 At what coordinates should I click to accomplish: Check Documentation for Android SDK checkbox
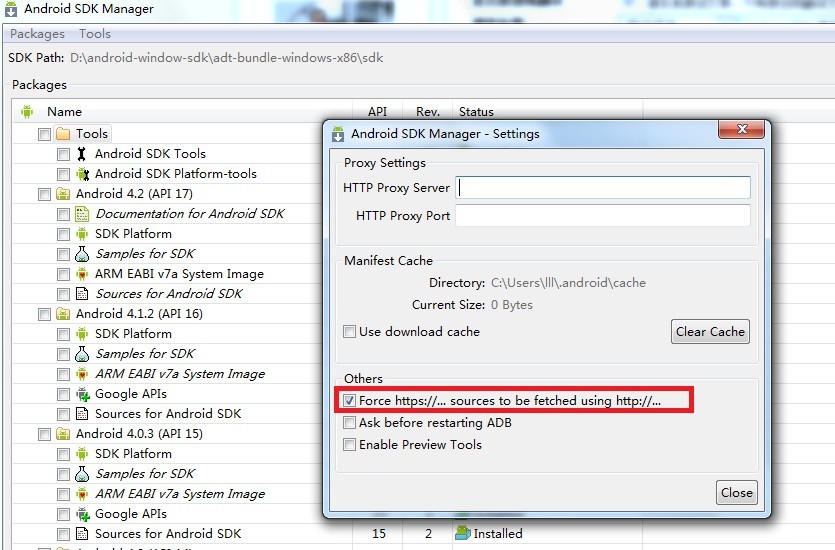pos(63,215)
